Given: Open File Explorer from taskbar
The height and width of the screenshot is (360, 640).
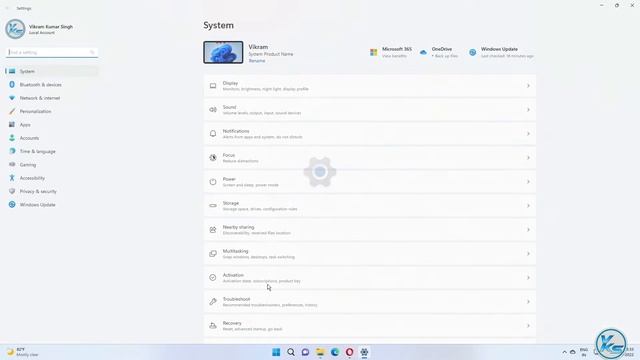Looking at the screenshot, I should click(x=320, y=352).
